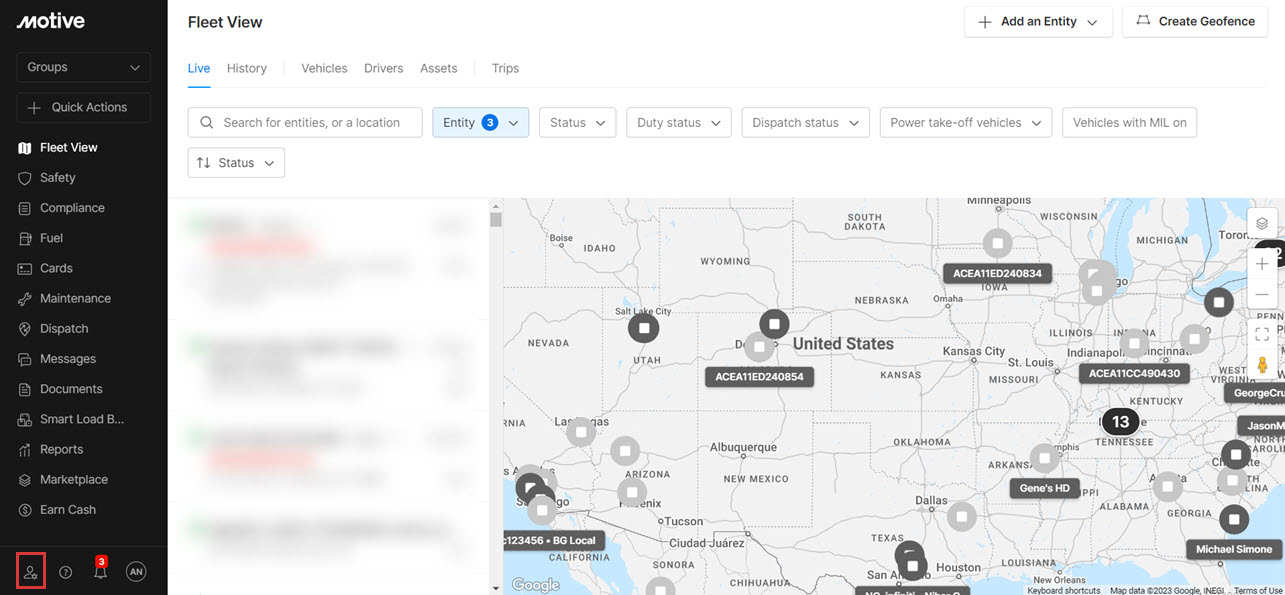The width and height of the screenshot is (1285, 595).
Task: Toggle fullscreen map view
Action: pyautogui.click(x=1262, y=334)
